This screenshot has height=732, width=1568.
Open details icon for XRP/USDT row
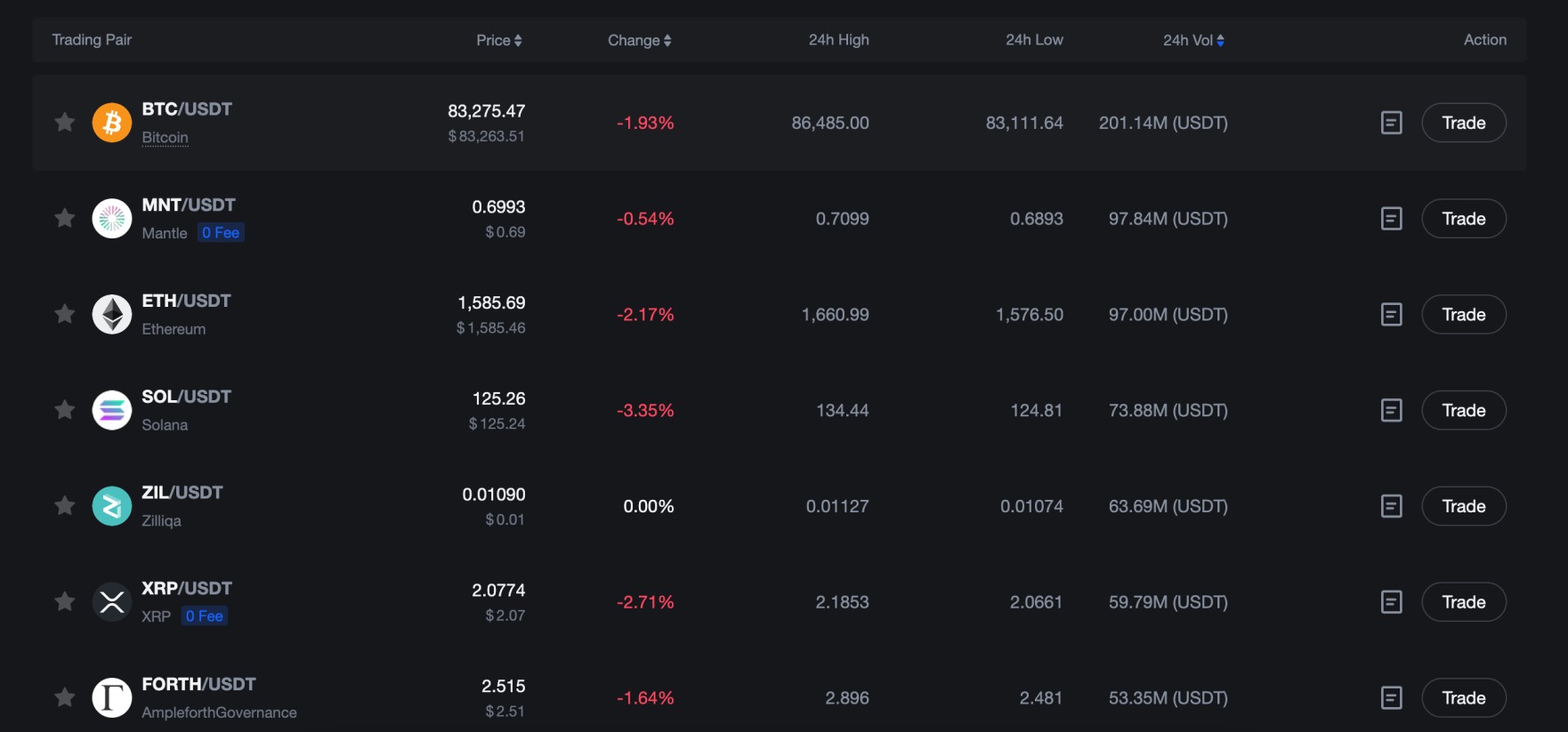click(1392, 602)
